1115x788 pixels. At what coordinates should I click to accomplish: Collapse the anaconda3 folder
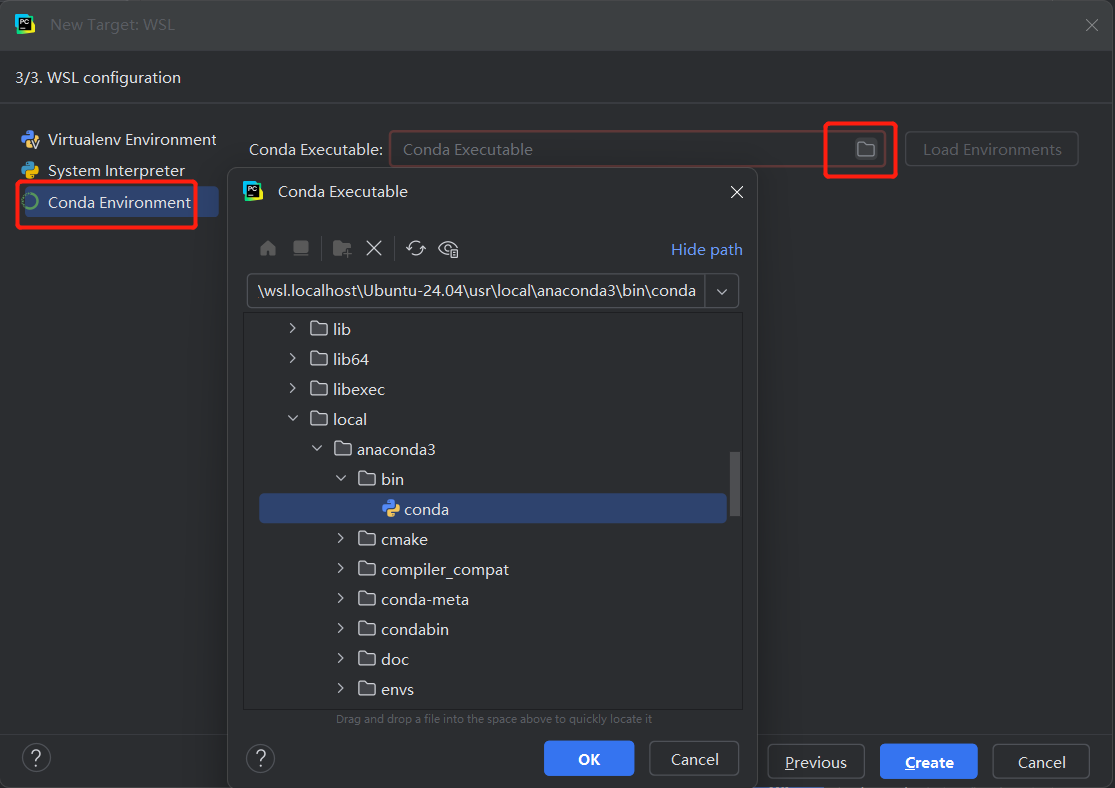pos(317,448)
